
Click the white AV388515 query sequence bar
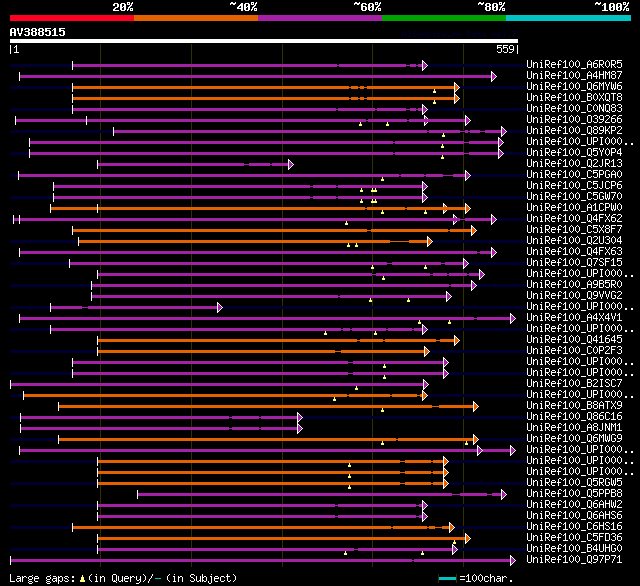point(264,41)
